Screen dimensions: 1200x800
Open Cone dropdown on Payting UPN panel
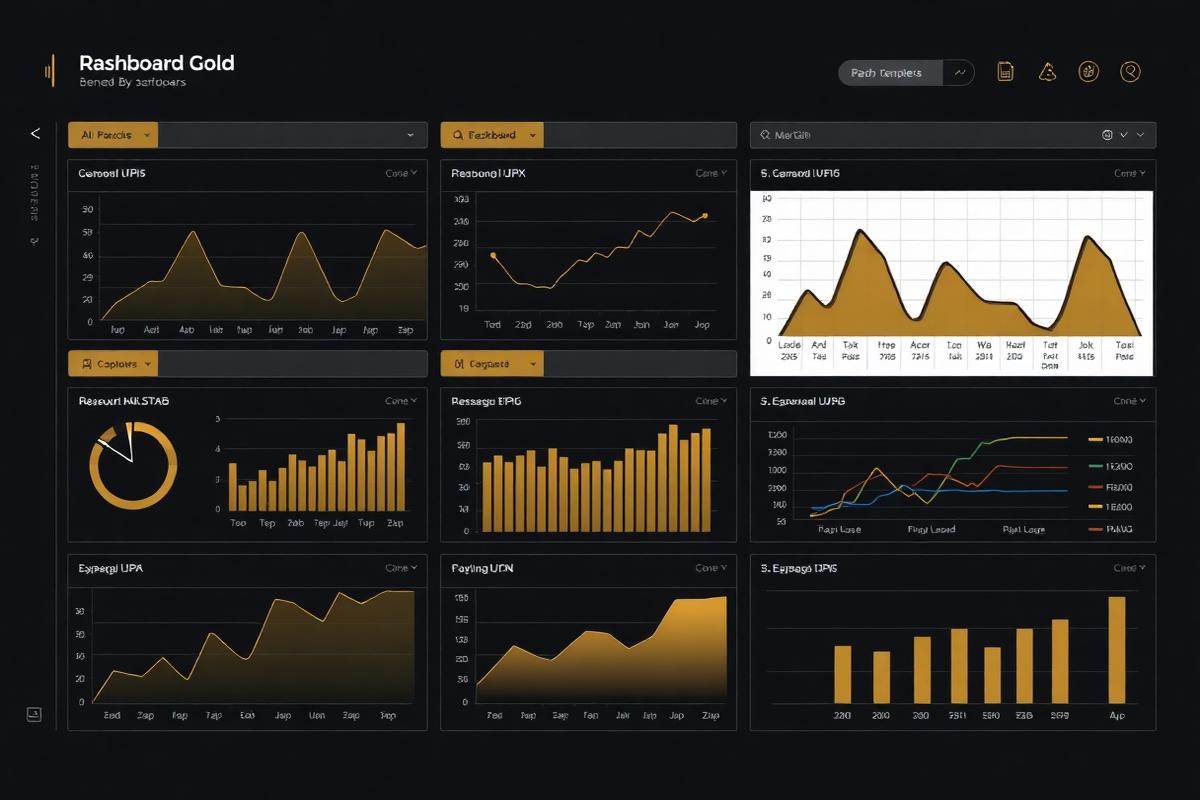click(x=711, y=568)
